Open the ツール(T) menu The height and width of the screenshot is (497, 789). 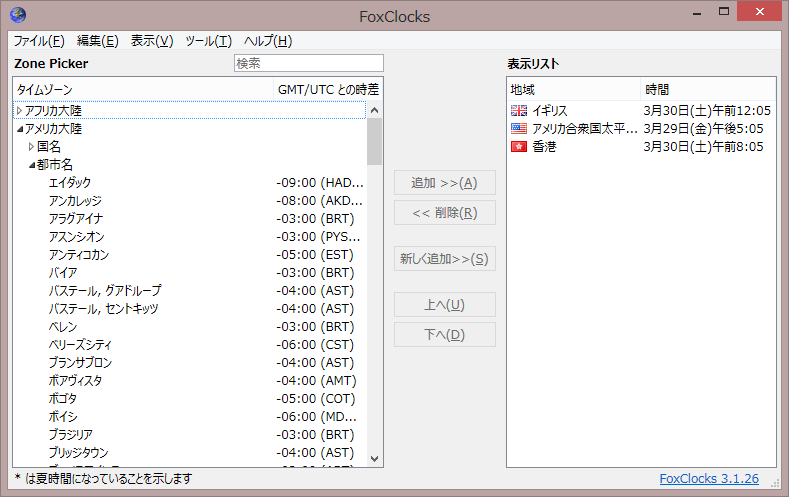[x=208, y=41]
